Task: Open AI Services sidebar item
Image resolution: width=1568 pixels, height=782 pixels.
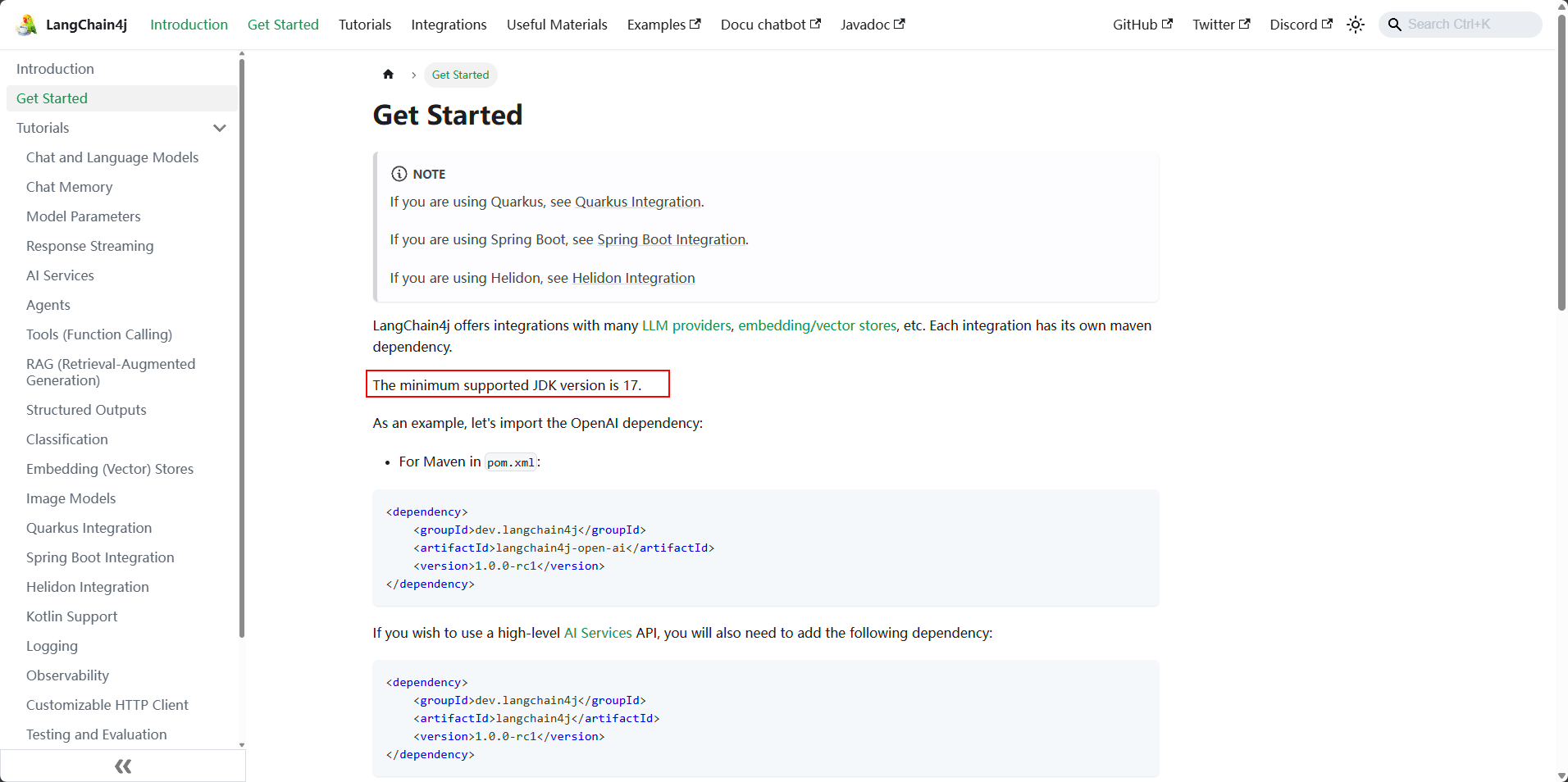Action: point(60,275)
